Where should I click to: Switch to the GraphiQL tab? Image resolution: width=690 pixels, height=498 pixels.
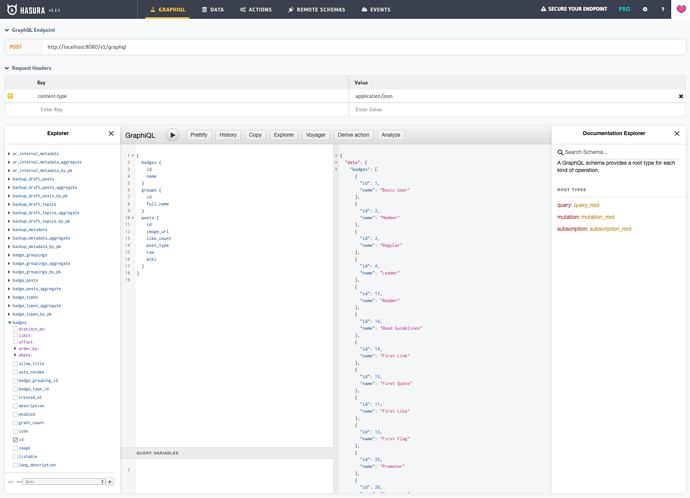168,9
